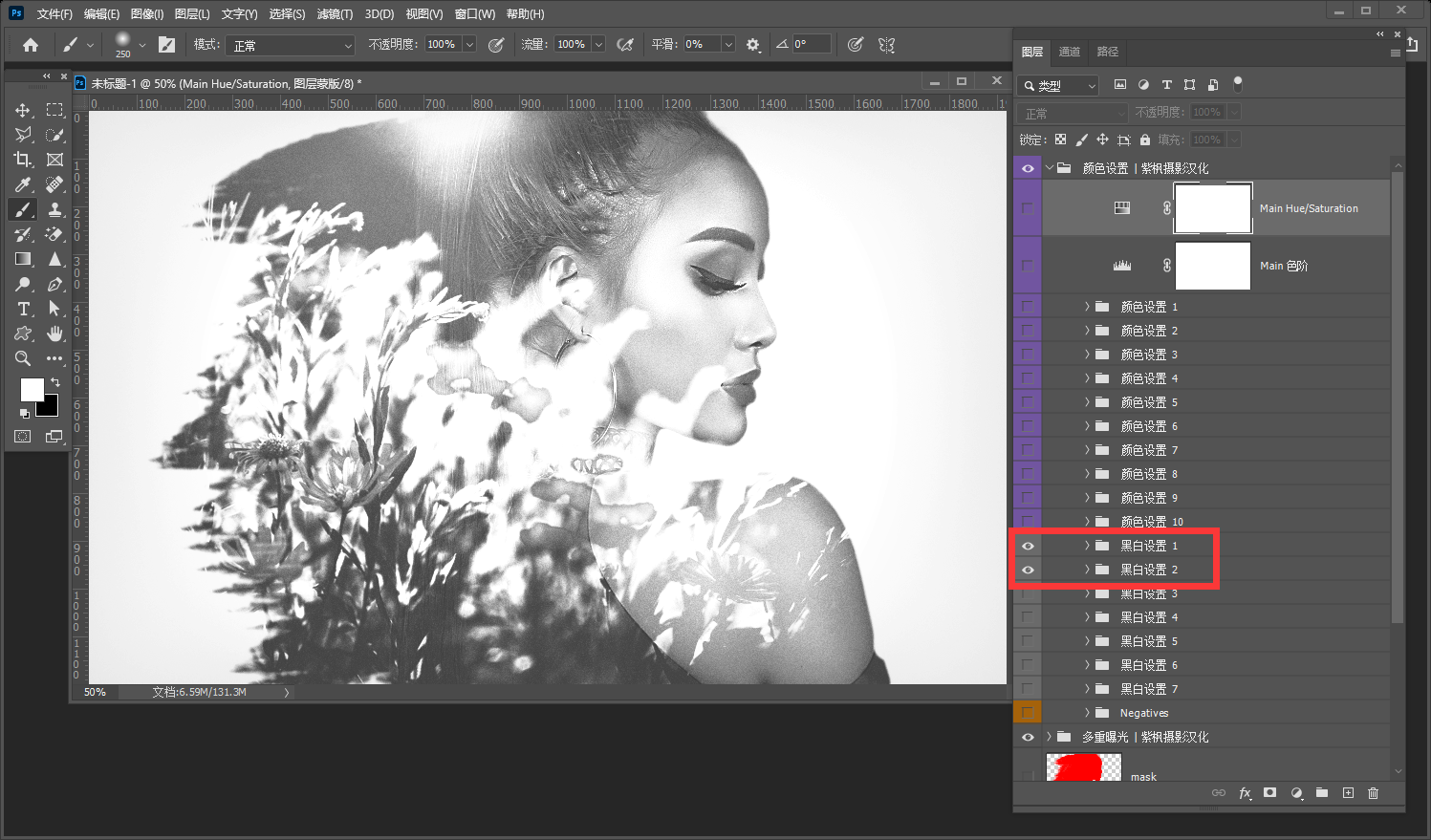The width and height of the screenshot is (1431, 840).
Task: Select the Crop tool
Action: pos(23,160)
